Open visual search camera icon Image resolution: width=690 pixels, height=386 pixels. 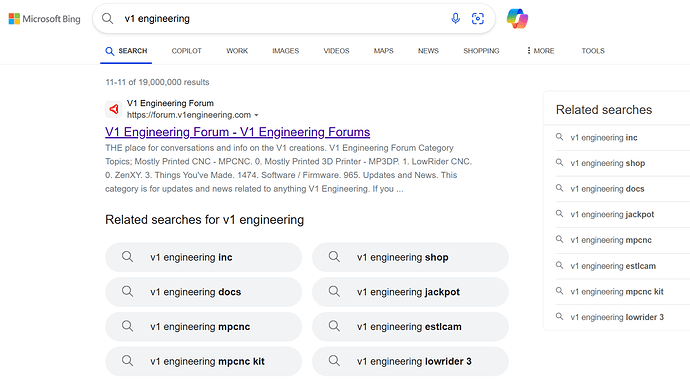tap(477, 18)
